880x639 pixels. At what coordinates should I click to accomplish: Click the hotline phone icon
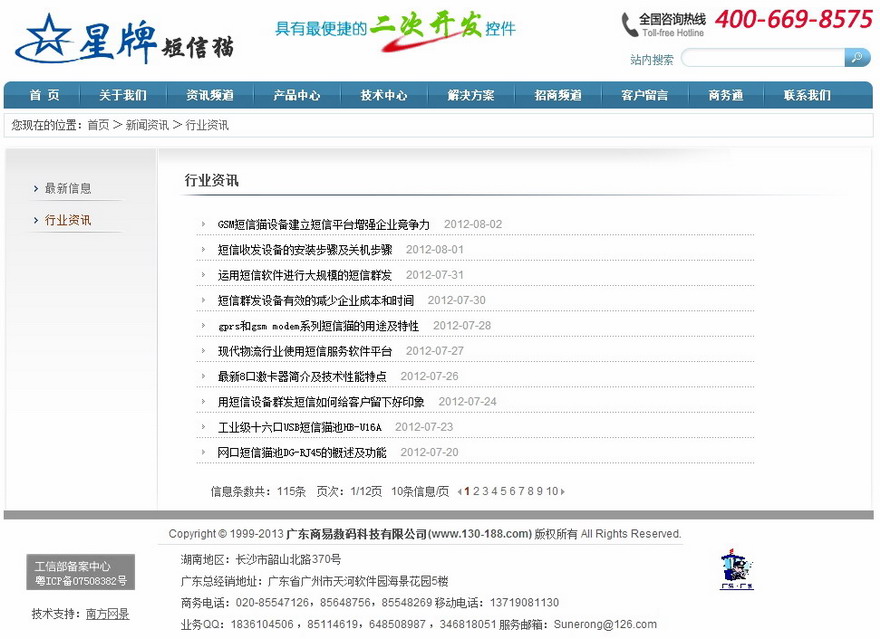pos(629,24)
